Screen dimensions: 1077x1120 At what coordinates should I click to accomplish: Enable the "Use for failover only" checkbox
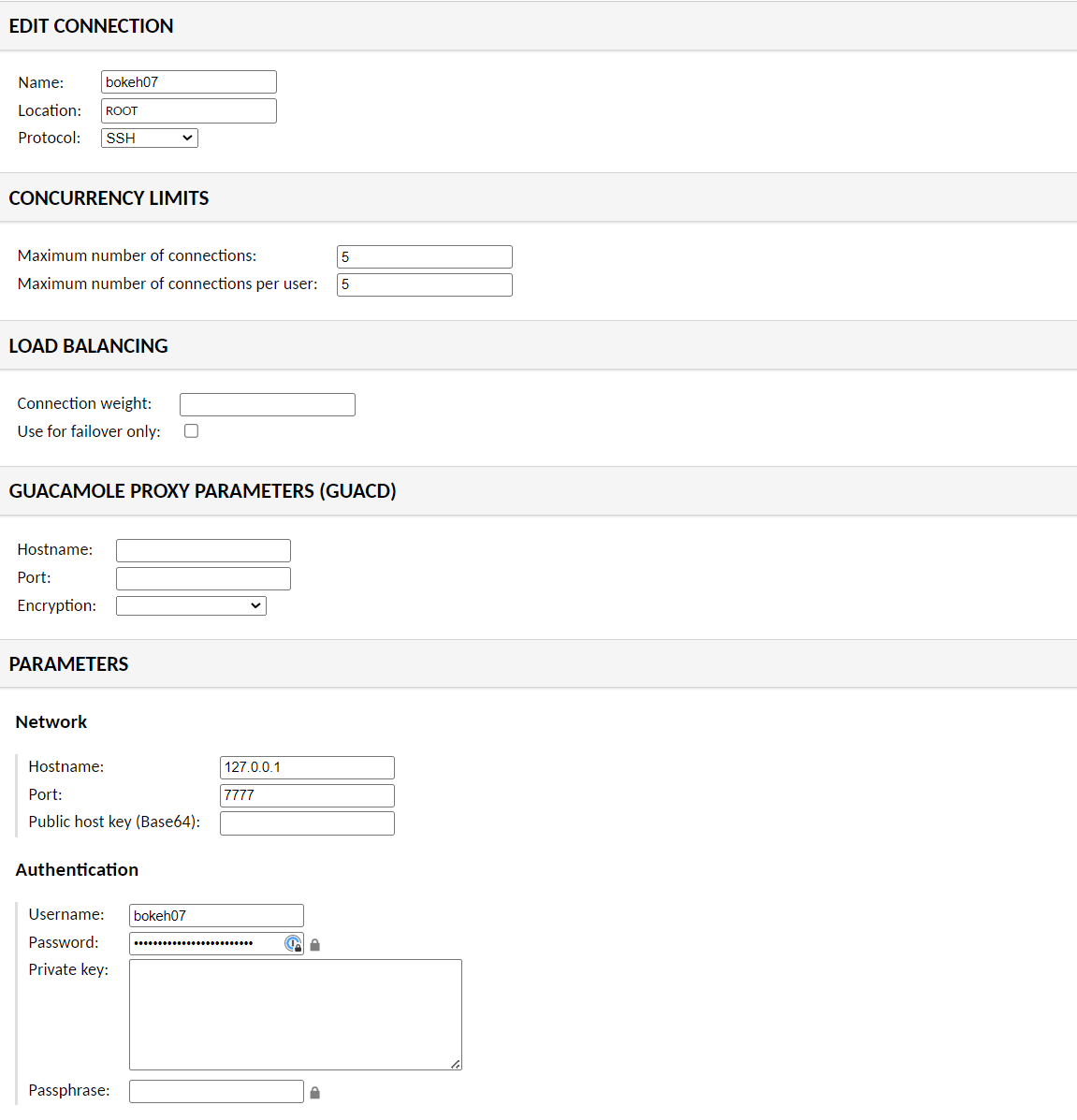(191, 430)
